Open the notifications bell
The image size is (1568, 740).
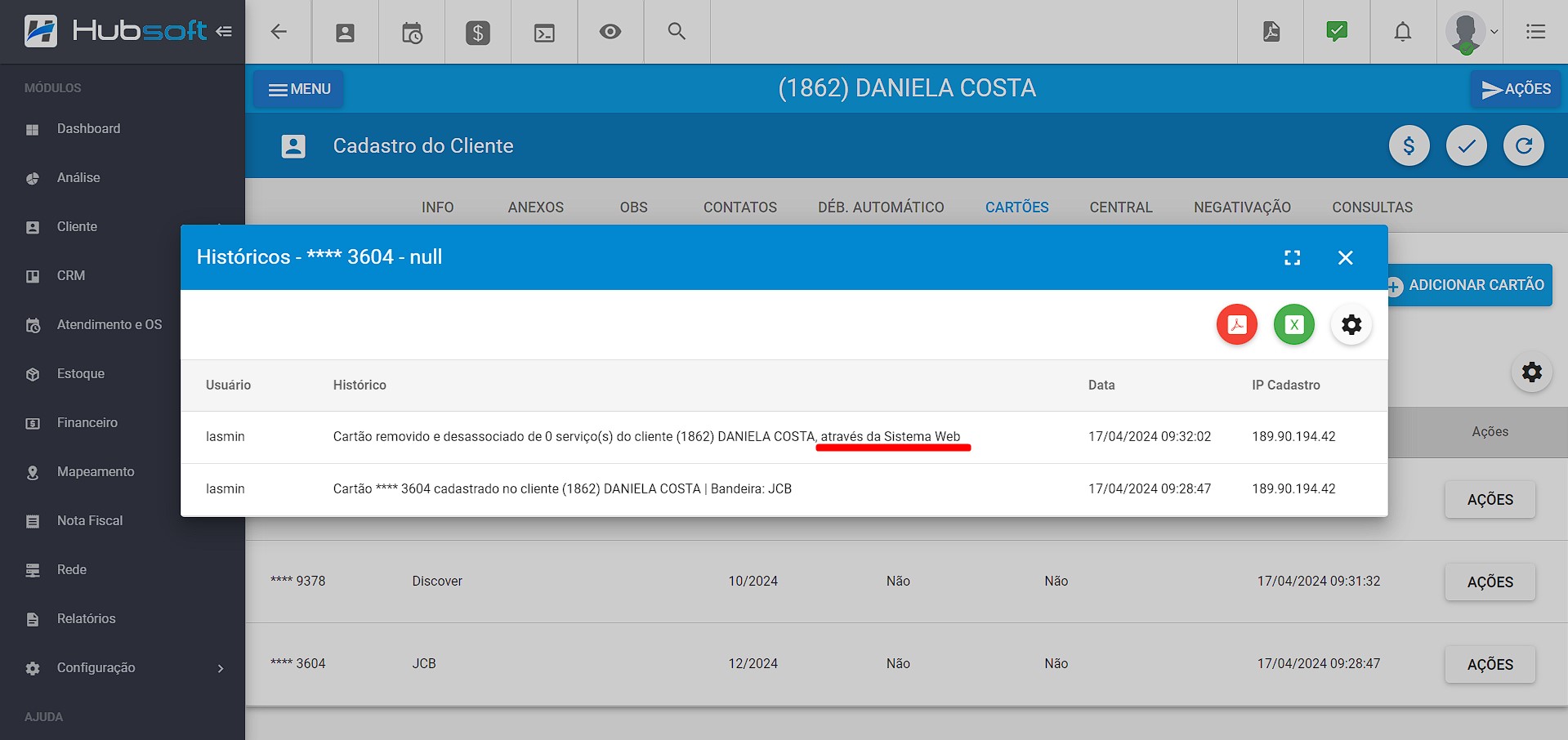click(1402, 32)
